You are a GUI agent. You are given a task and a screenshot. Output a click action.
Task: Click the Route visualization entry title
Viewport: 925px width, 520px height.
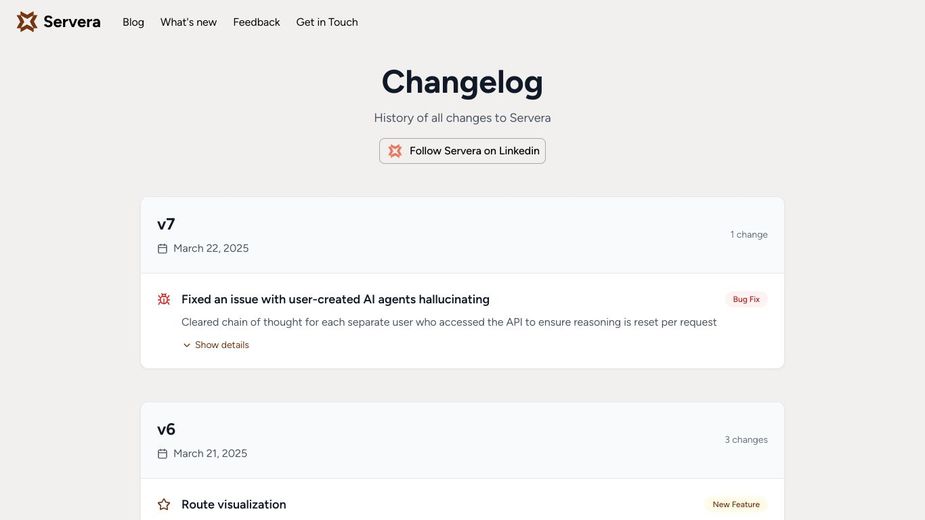(x=234, y=505)
